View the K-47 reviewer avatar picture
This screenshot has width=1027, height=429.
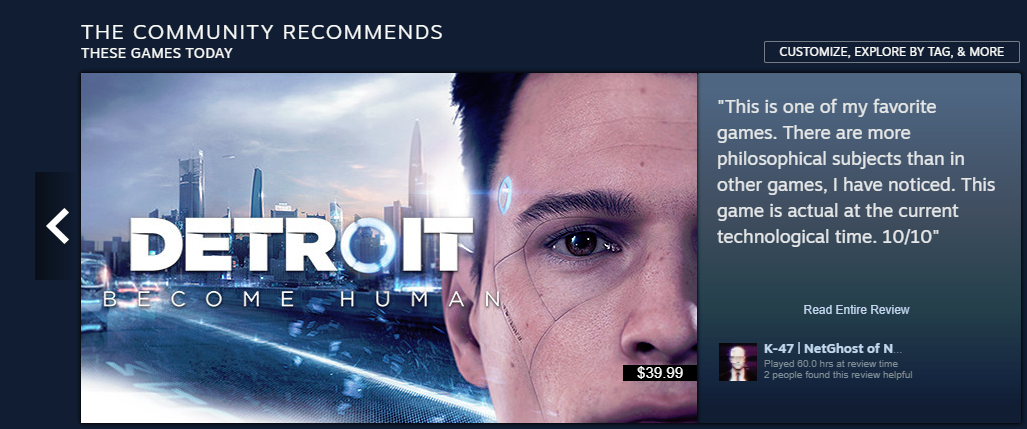(738, 362)
